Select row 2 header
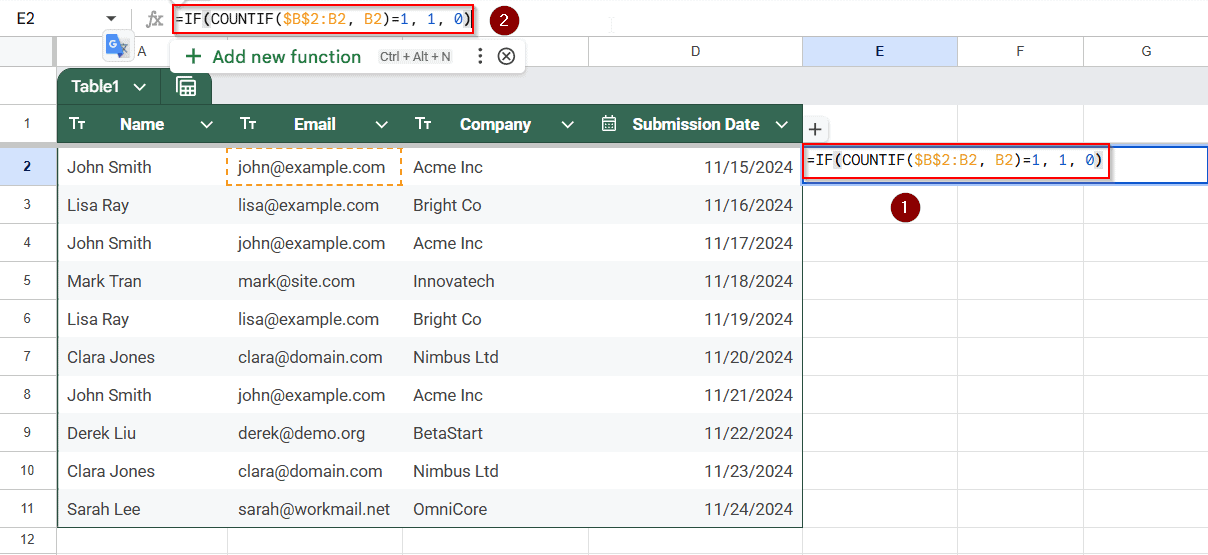The height and width of the screenshot is (555, 1208). [x=28, y=167]
